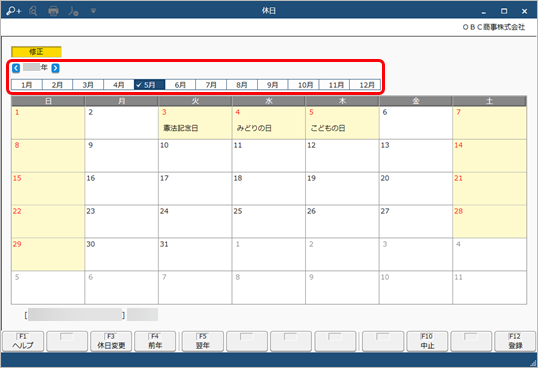Select the 憲法記念日 cell on day 3
The image size is (538, 368).
195,123
